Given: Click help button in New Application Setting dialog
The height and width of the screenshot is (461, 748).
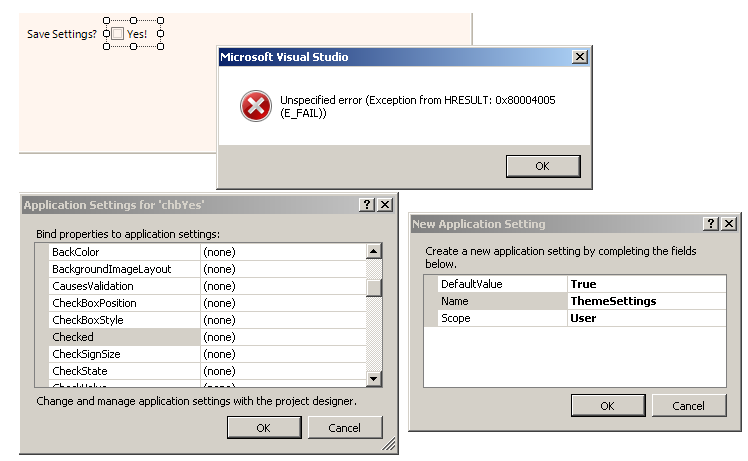Looking at the screenshot, I should click(711, 223).
